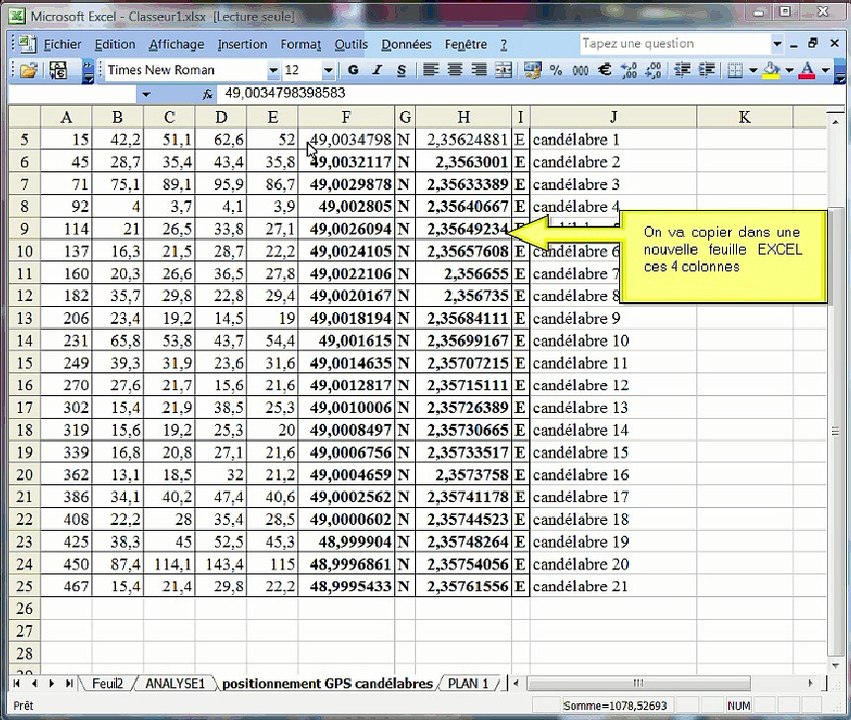Open Insertion menu
The width and height of the screenshot is (851, 720).
tap(242, 44)
